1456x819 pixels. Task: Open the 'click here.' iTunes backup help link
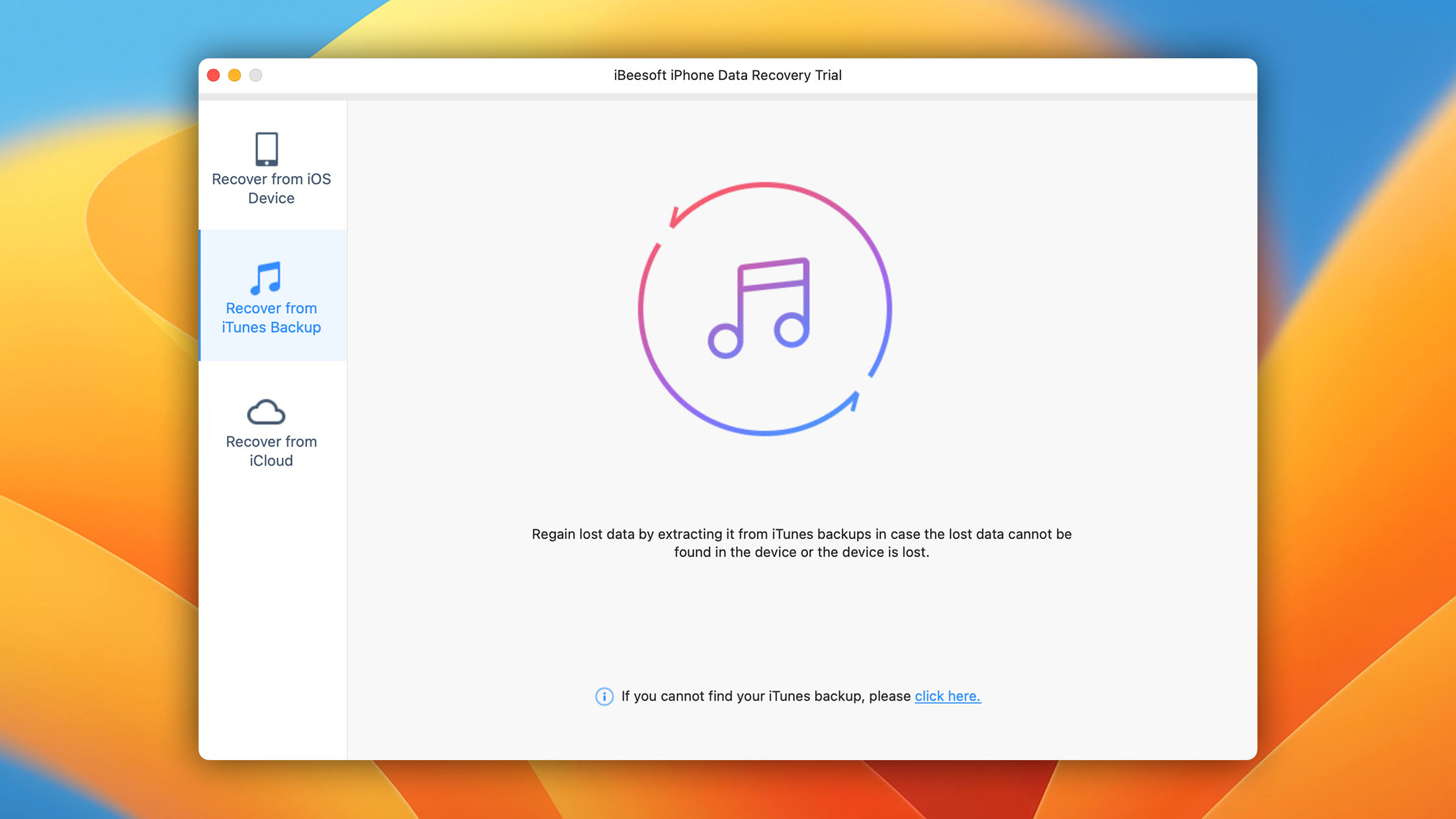[948, 696]
